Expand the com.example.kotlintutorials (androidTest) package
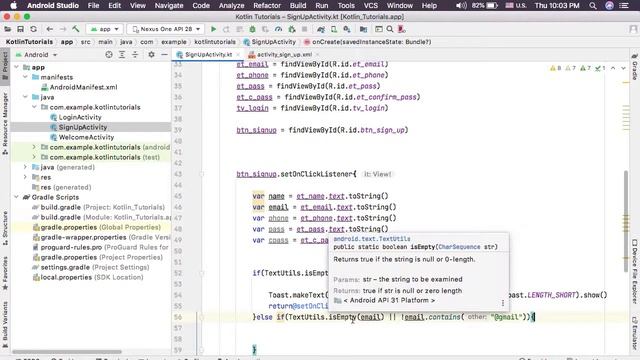640x360 pixels. pos(34,147)
